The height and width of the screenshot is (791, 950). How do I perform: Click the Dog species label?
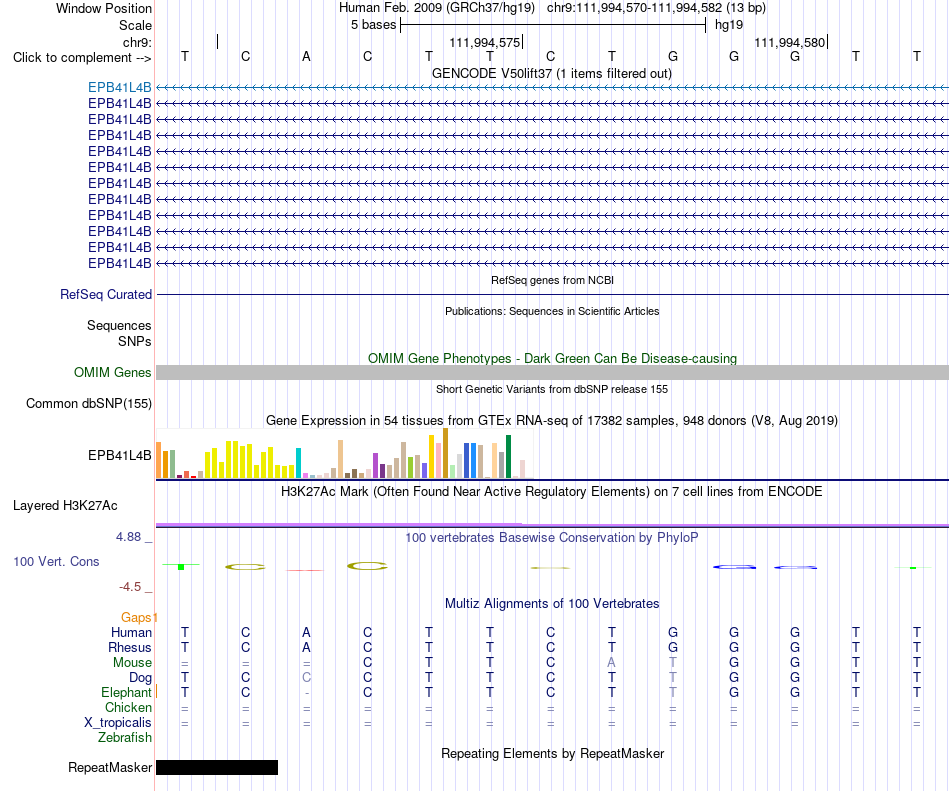141,678
